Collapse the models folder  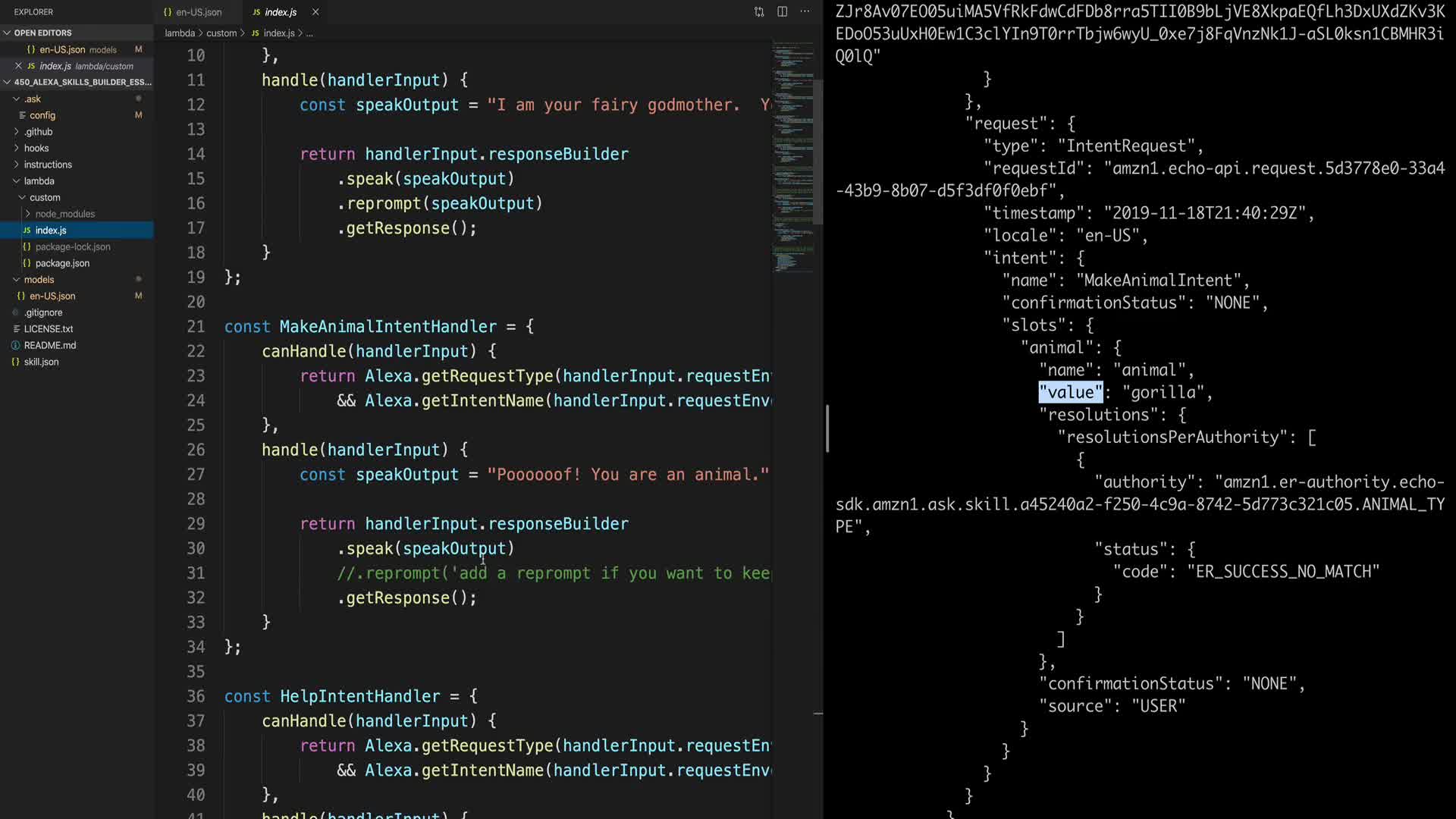pyautogui.click(x=16, y=280)
